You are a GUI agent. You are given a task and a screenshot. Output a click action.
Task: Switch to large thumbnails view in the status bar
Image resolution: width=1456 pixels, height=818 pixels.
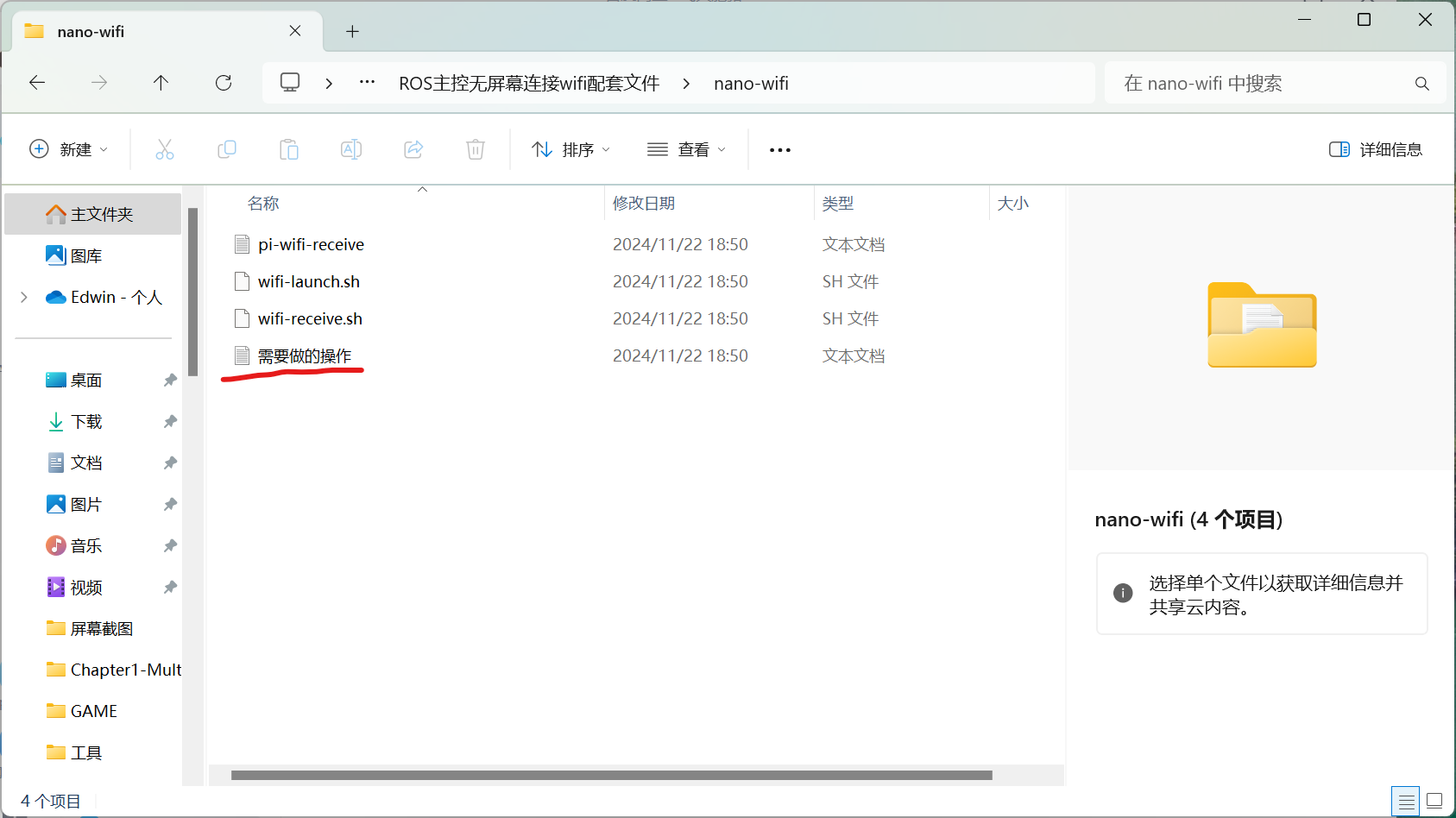[1434, 801]
